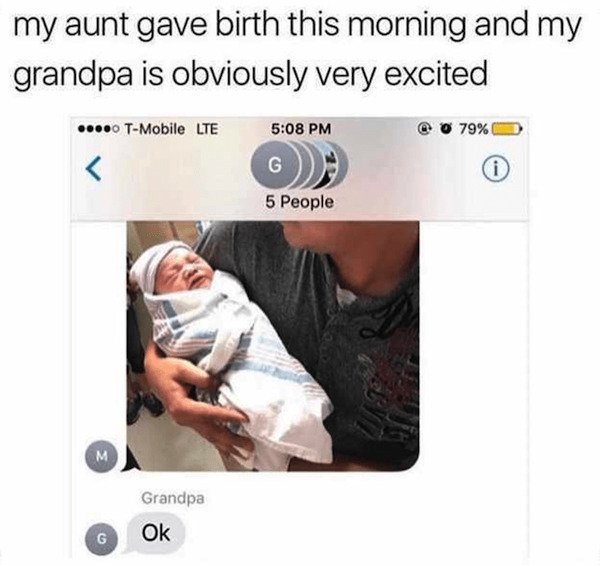This screenshot has width=600, height=566.
Task: Tap the LTE network indicator
Action: point(207,129)
